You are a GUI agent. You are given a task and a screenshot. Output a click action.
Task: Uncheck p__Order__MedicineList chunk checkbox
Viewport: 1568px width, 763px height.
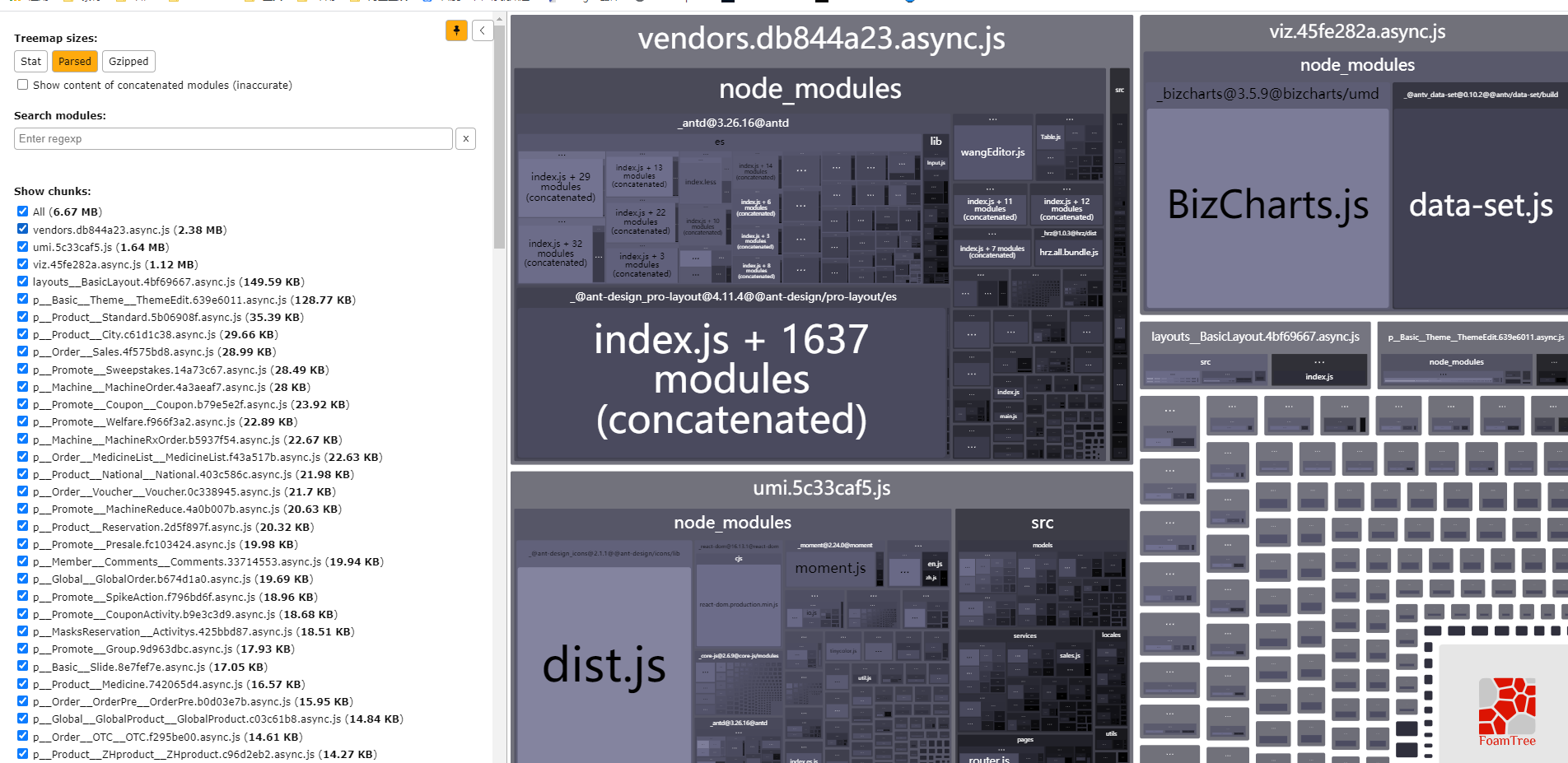23,457
